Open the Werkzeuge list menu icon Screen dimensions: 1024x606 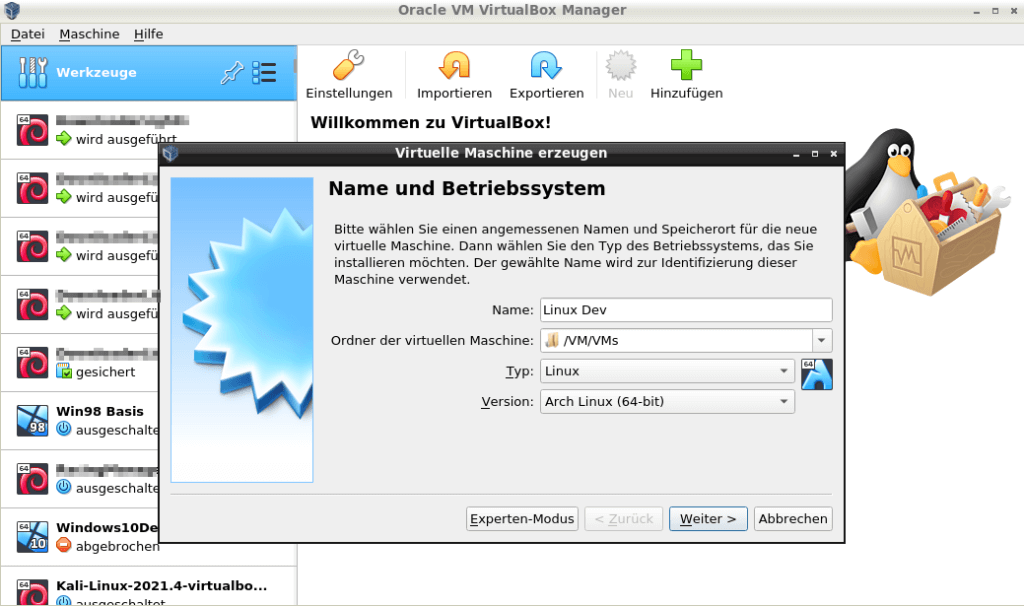tap(266, 71)
